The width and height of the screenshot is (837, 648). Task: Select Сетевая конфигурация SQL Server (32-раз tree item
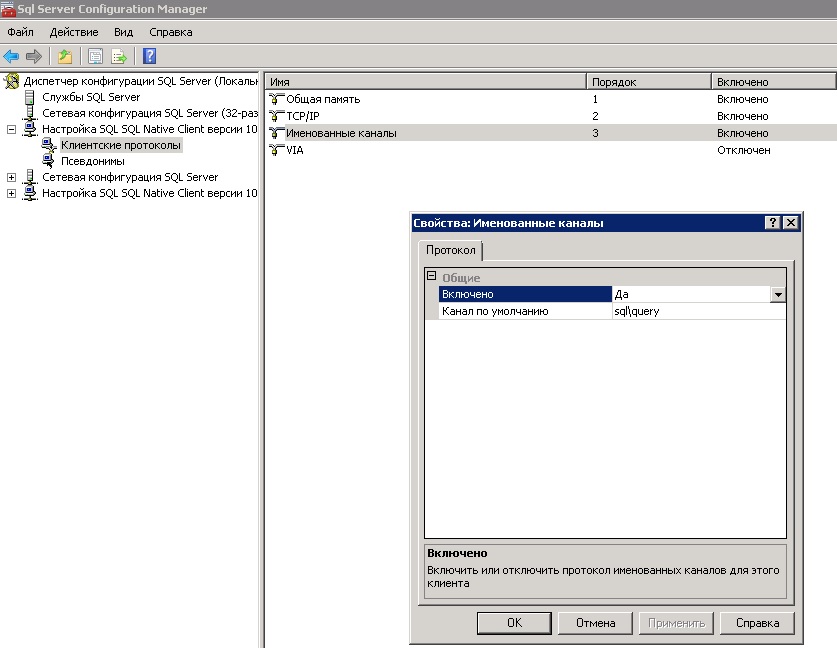pos(150,113)
